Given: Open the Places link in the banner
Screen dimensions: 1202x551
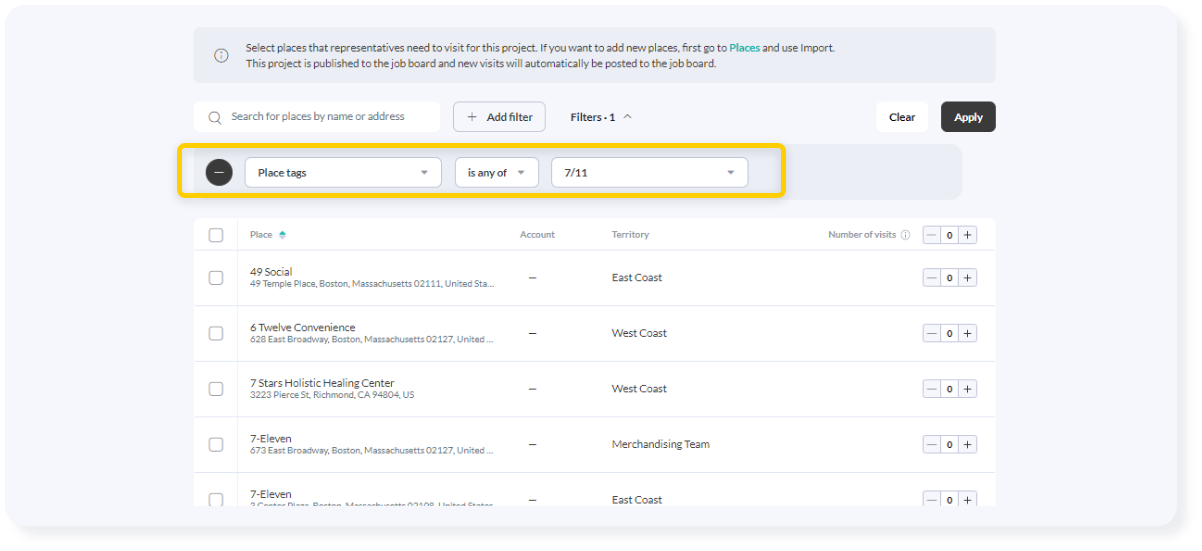Looking at the screenshot, I should (744, 48).
